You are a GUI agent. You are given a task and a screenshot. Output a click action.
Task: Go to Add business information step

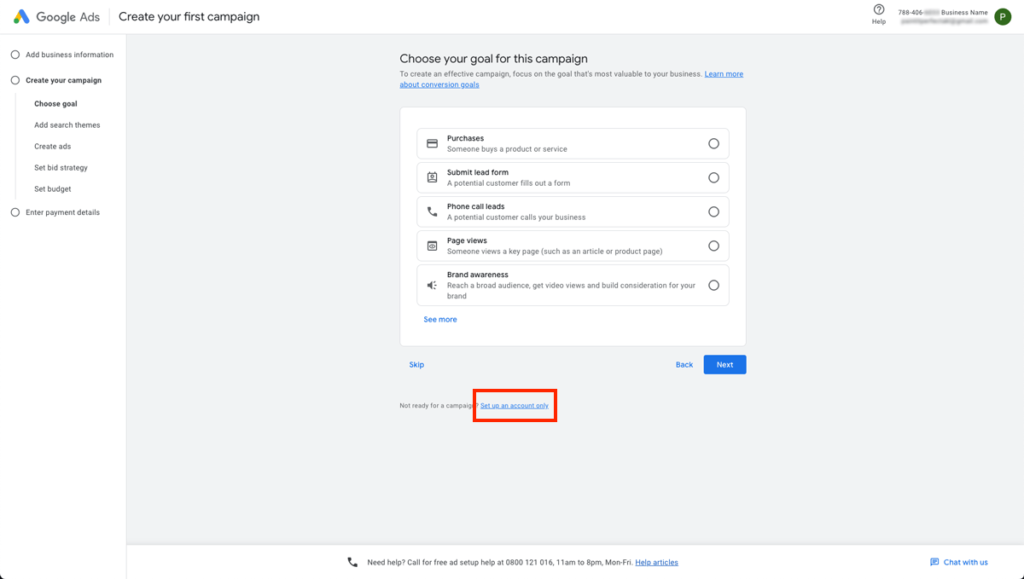click(x=69, y=55)
